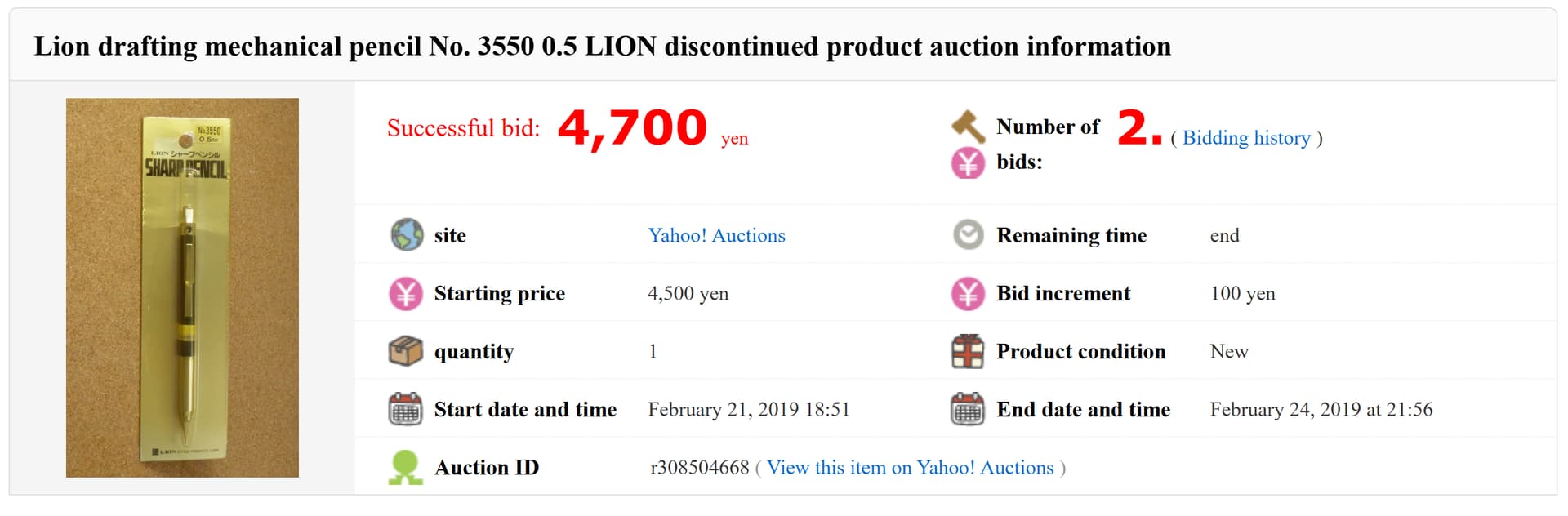Click the auction ID number r308504668
The image size is (1568, 516).
[x=699, y=468]
